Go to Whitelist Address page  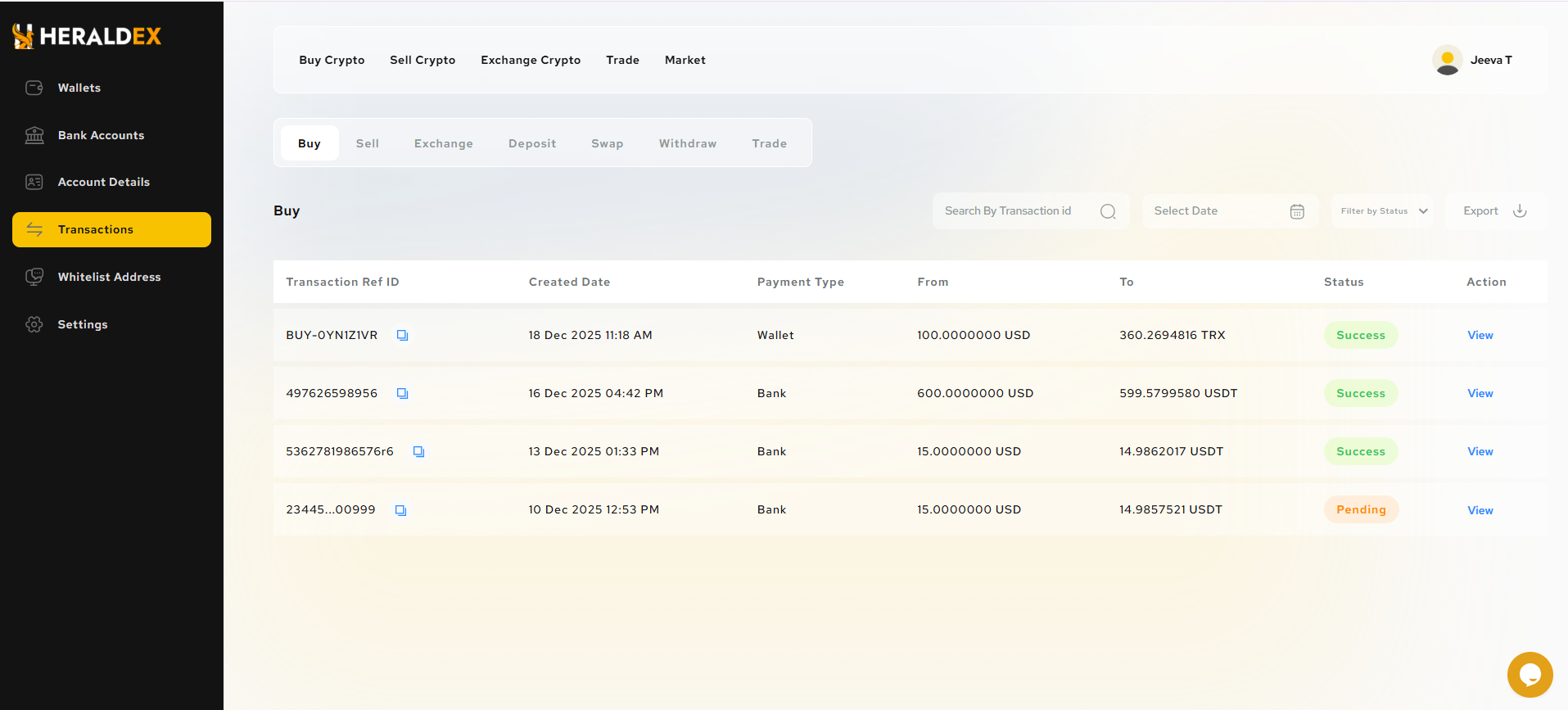coord(109,277)
